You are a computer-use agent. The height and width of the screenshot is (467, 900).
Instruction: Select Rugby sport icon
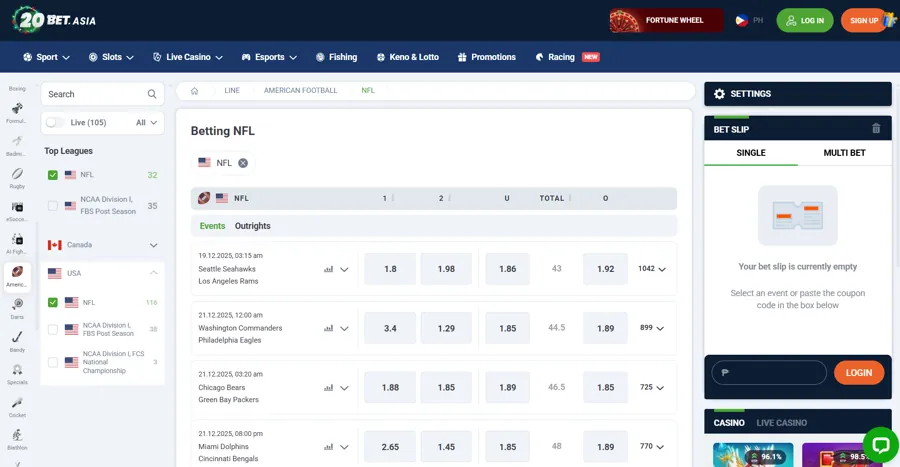point(17,178)
